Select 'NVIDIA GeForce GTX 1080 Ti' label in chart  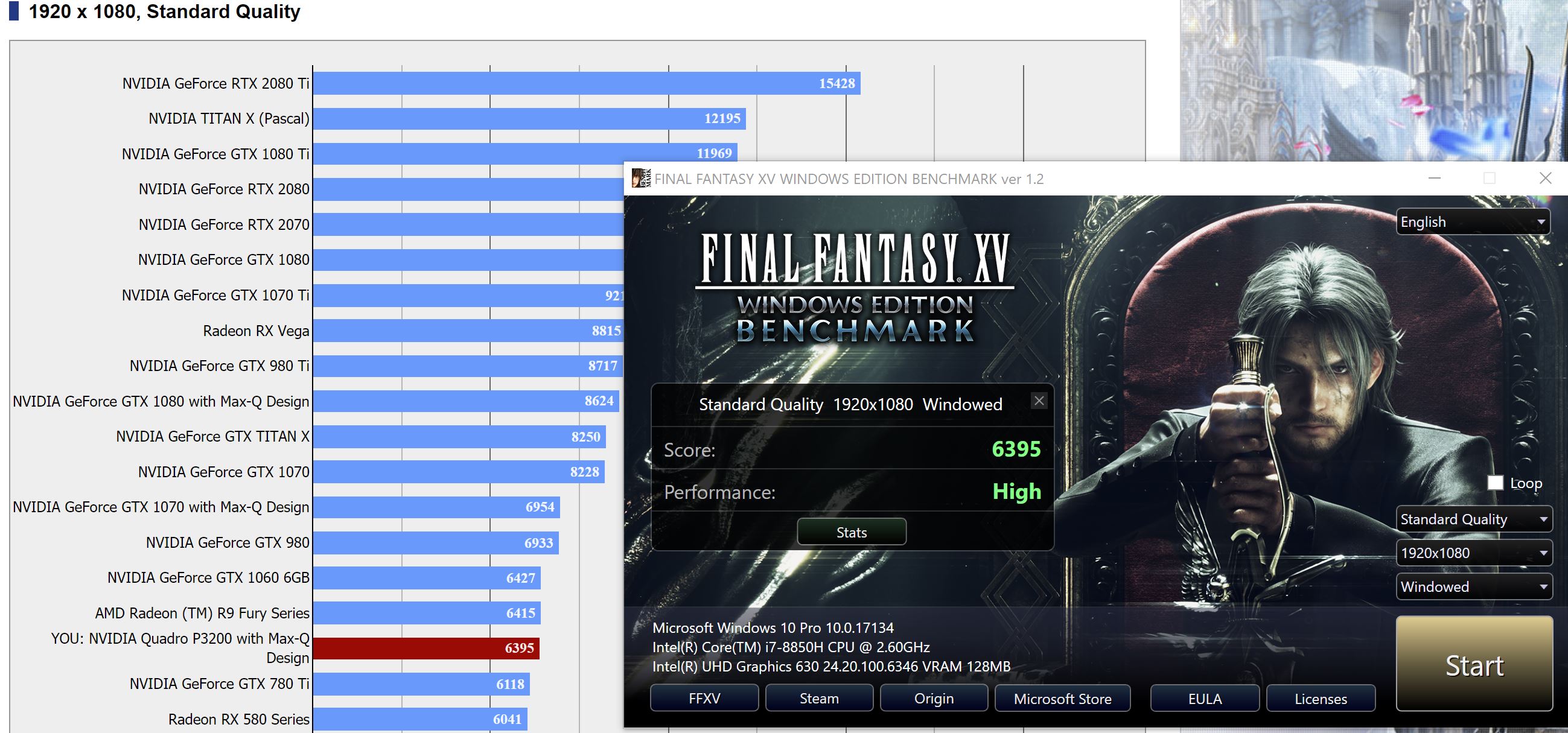click(215, 154)
